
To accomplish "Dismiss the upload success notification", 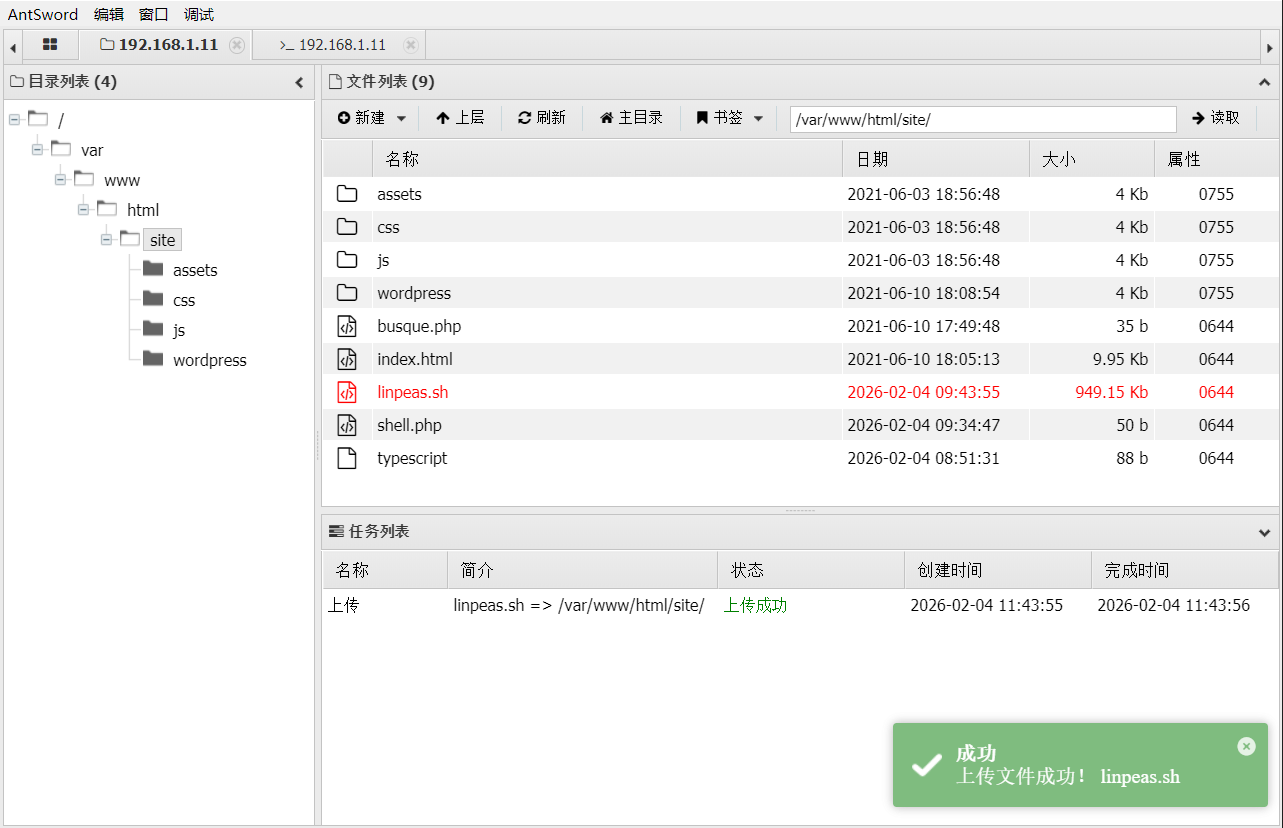I will tap(1246, 746).
